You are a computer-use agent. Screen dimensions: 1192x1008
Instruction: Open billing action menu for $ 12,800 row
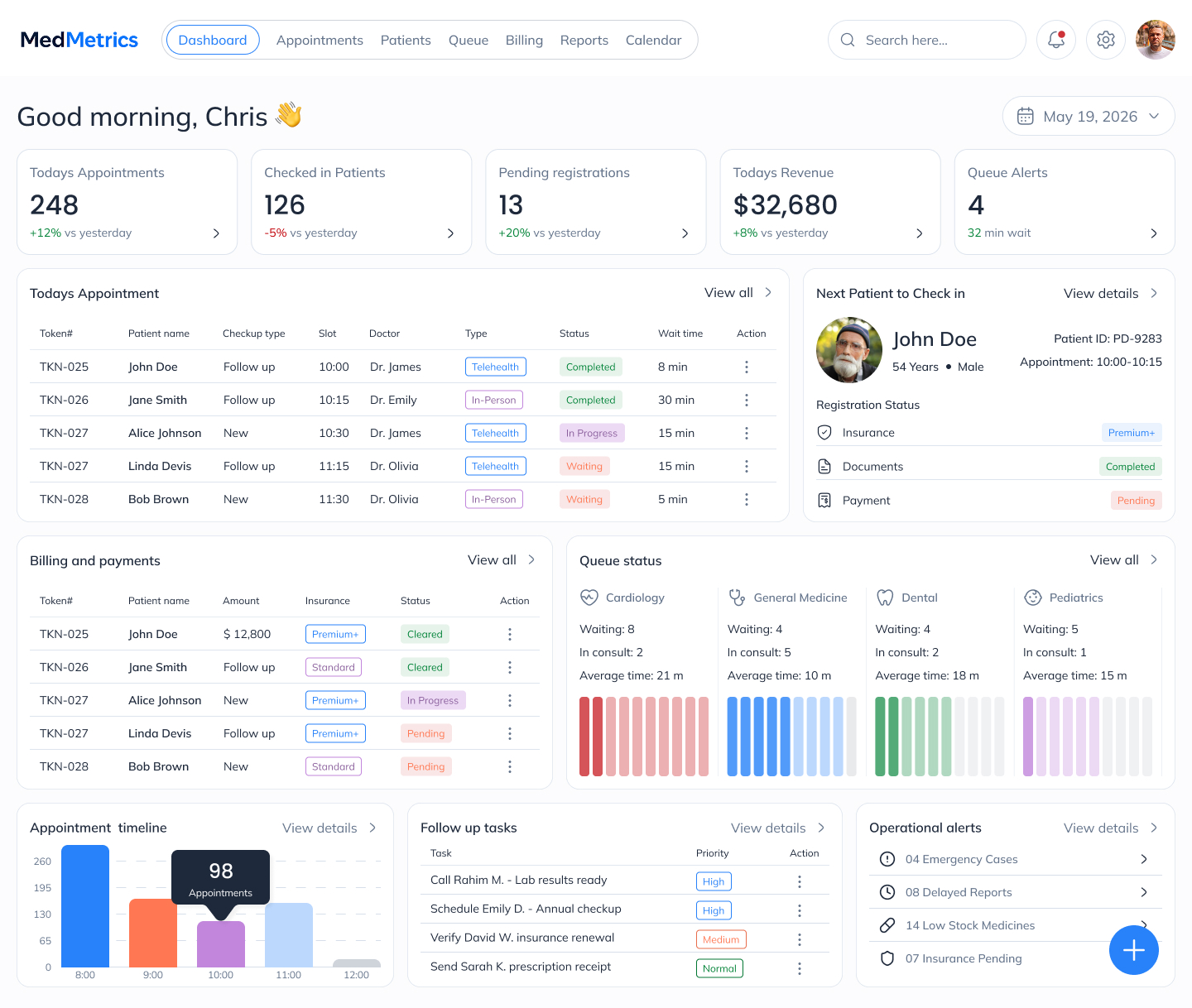coord(510,634)
